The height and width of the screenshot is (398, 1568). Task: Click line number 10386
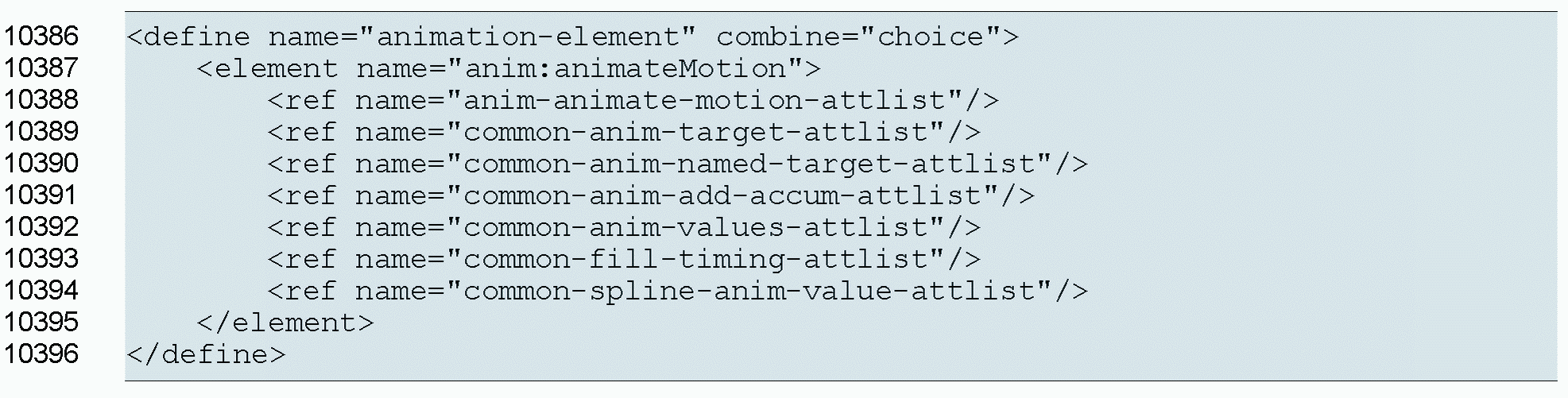(x=41, y=36)
